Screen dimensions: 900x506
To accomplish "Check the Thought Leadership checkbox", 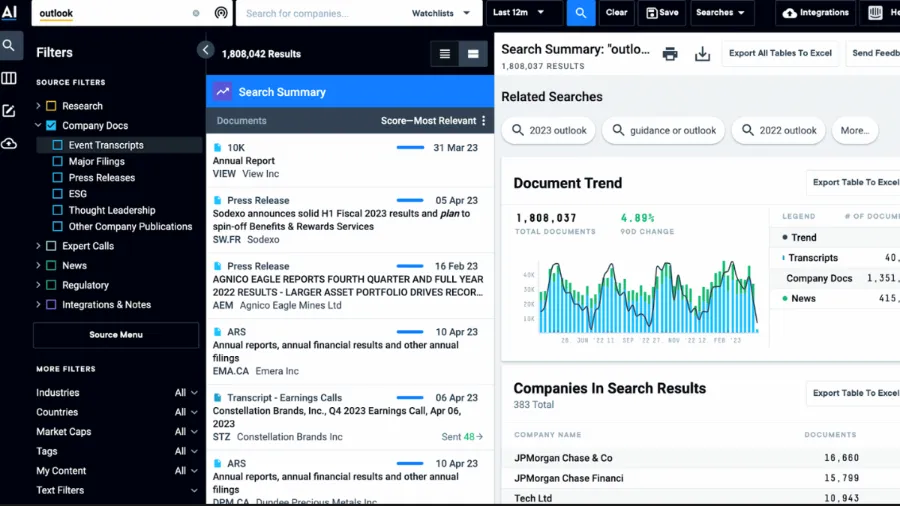I will pyautogui.click(x=57, y=211).
